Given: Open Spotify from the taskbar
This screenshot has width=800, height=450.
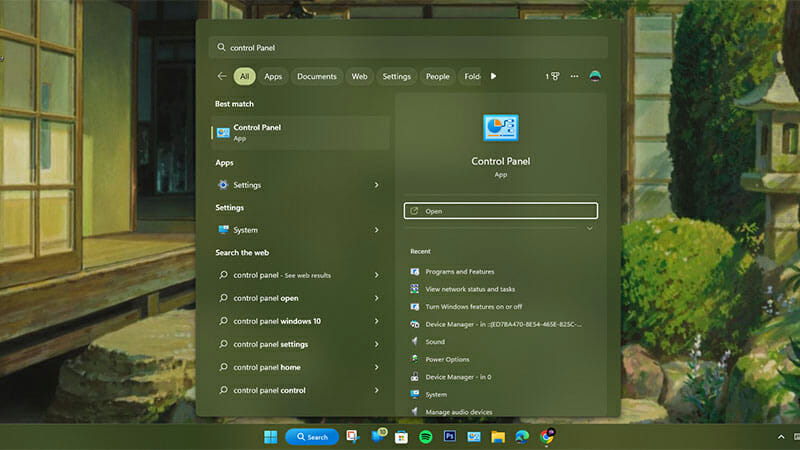Looking at the screenshot, I should coord(426,437).
